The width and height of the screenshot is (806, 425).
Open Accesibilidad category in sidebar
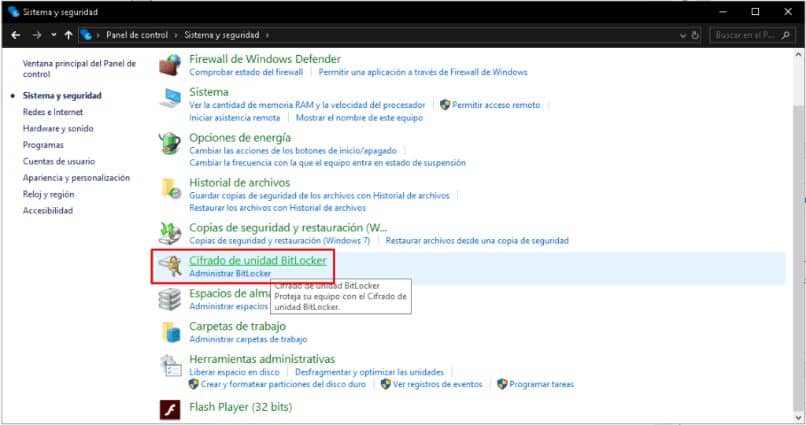[48, 211]
